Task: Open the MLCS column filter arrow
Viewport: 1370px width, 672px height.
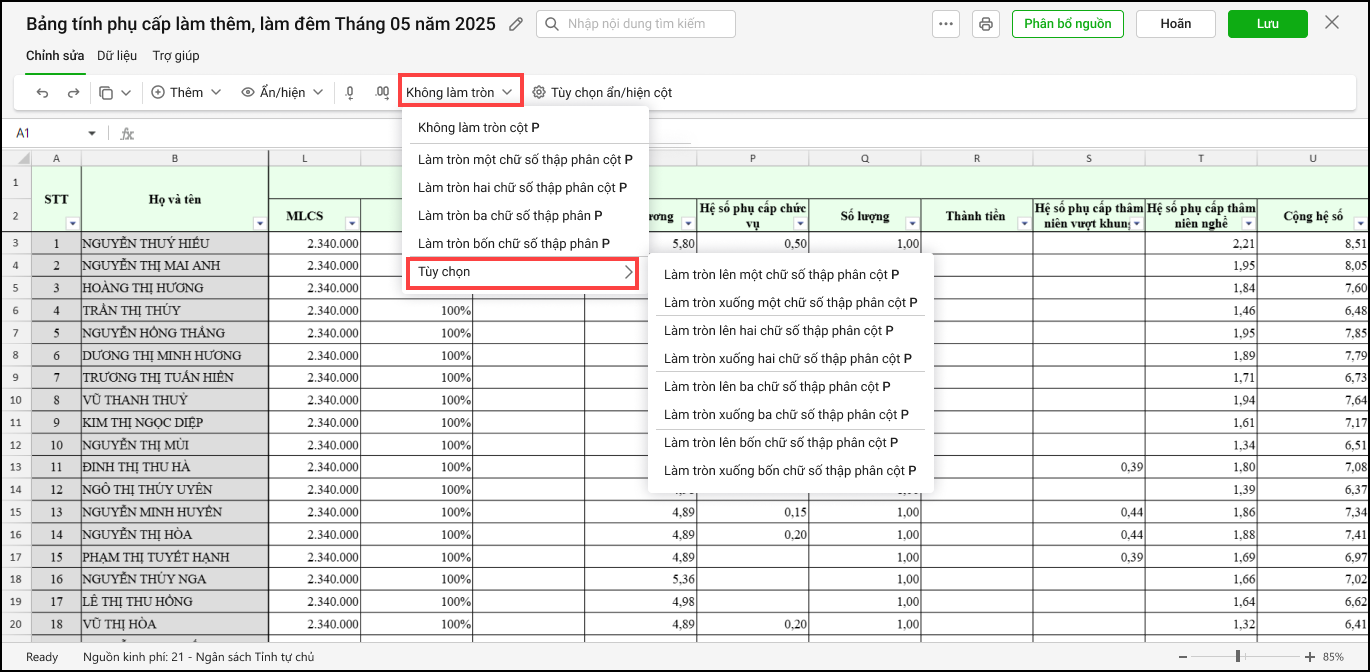Action: point(351,223)
